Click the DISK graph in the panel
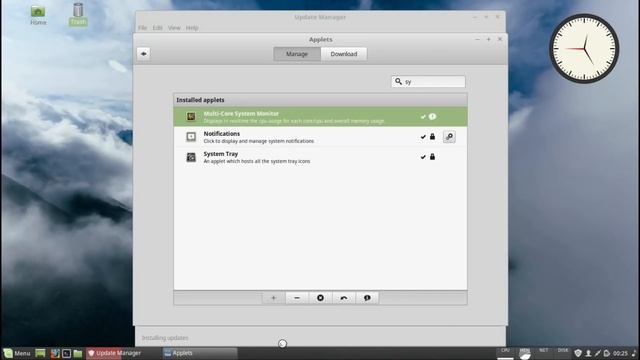Viewport: 640px width, 360px height. [x=563, y=353]
